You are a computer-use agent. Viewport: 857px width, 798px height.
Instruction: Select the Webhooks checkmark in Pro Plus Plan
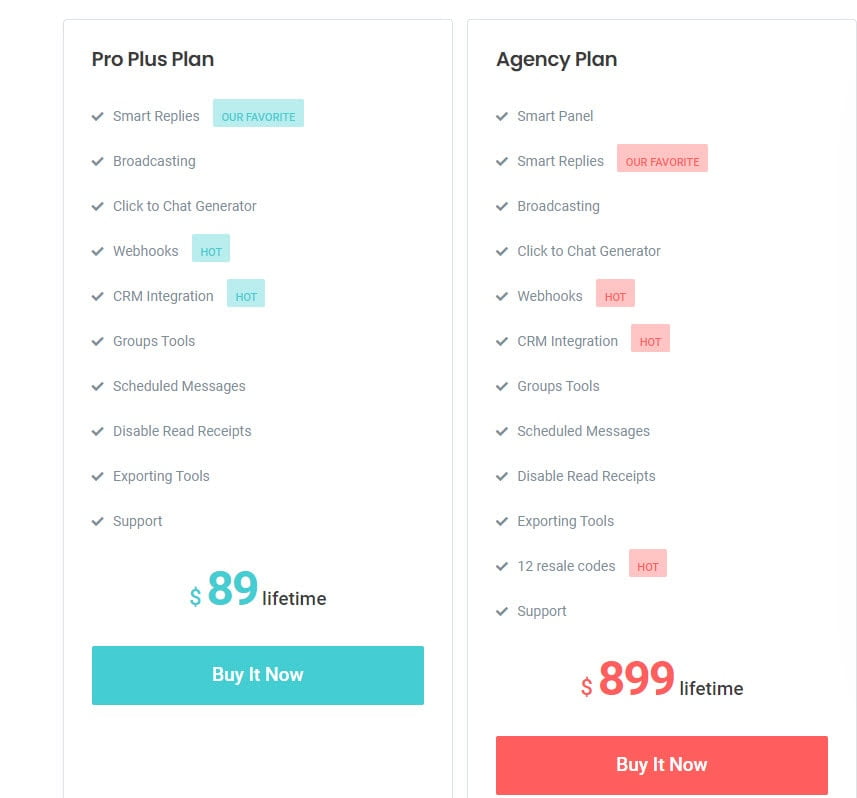98,251
